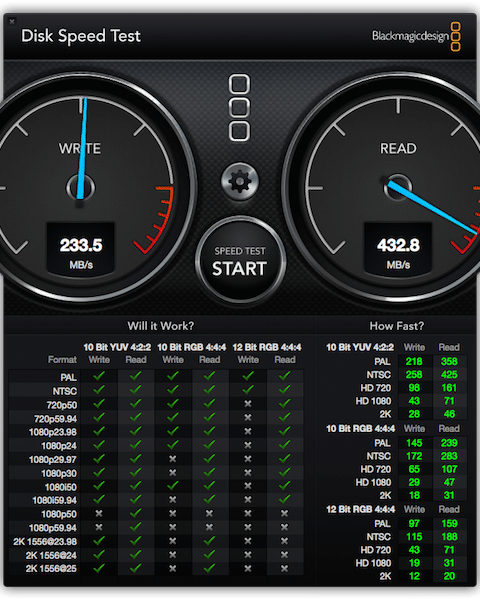Click the WRITE gauge label
Viewport: 480px width, 600px height.
pos(80,148)
